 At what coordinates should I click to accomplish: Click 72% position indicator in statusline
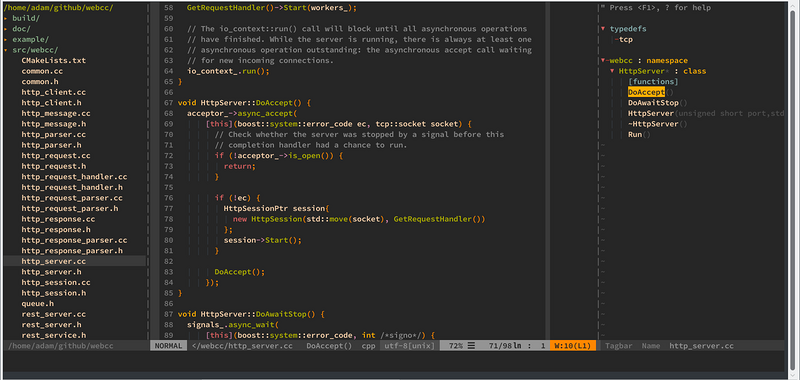tap(456, 346)
